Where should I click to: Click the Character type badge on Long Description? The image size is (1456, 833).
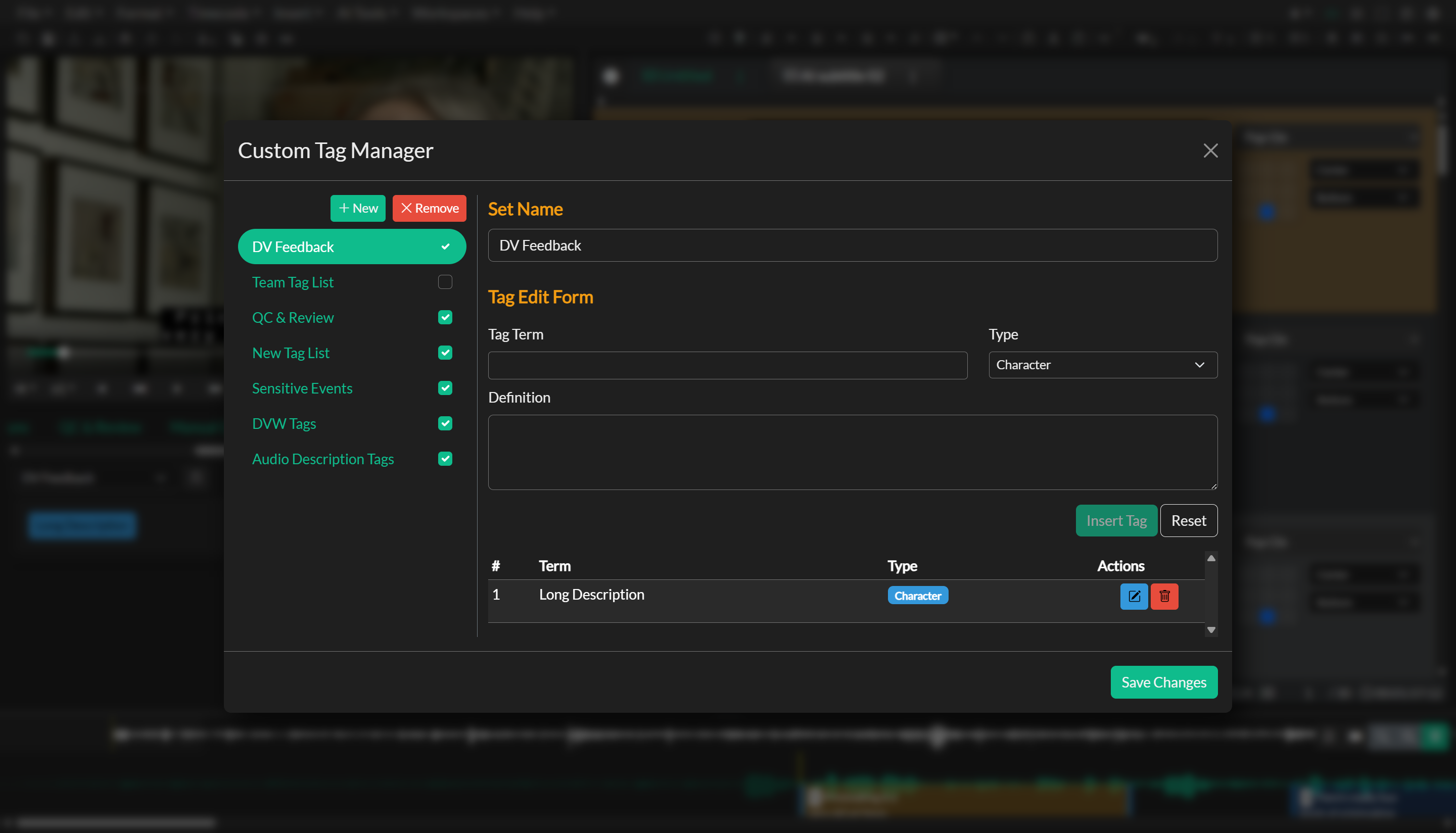917,595
